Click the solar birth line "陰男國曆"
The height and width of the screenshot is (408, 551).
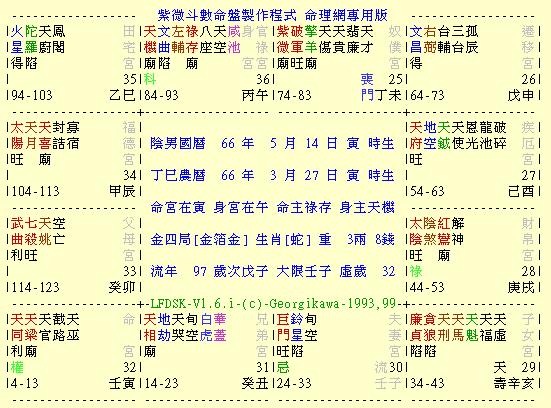click(x=178, y=143)
